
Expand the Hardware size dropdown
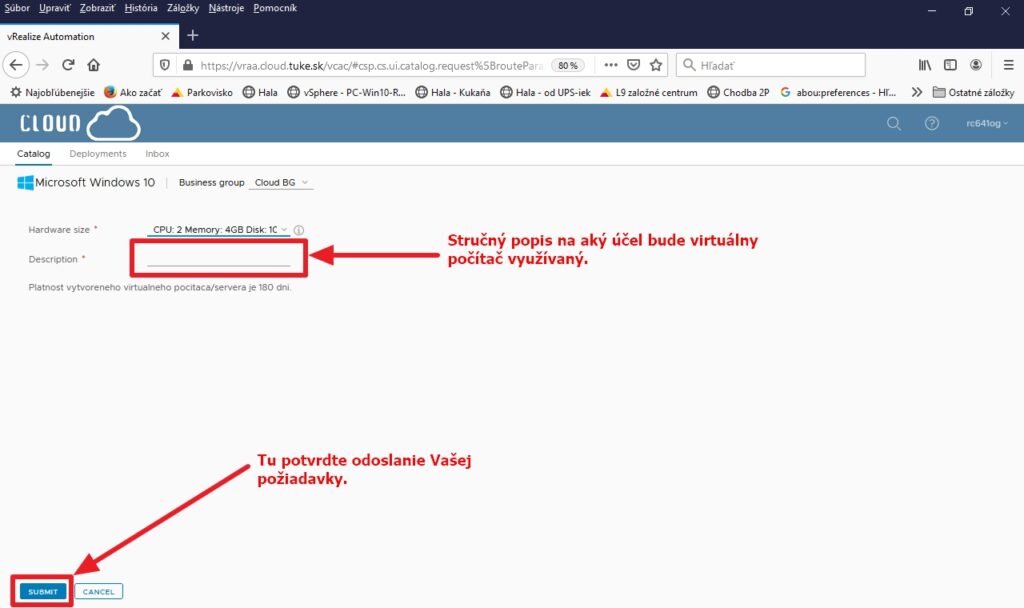pos(219,230)
